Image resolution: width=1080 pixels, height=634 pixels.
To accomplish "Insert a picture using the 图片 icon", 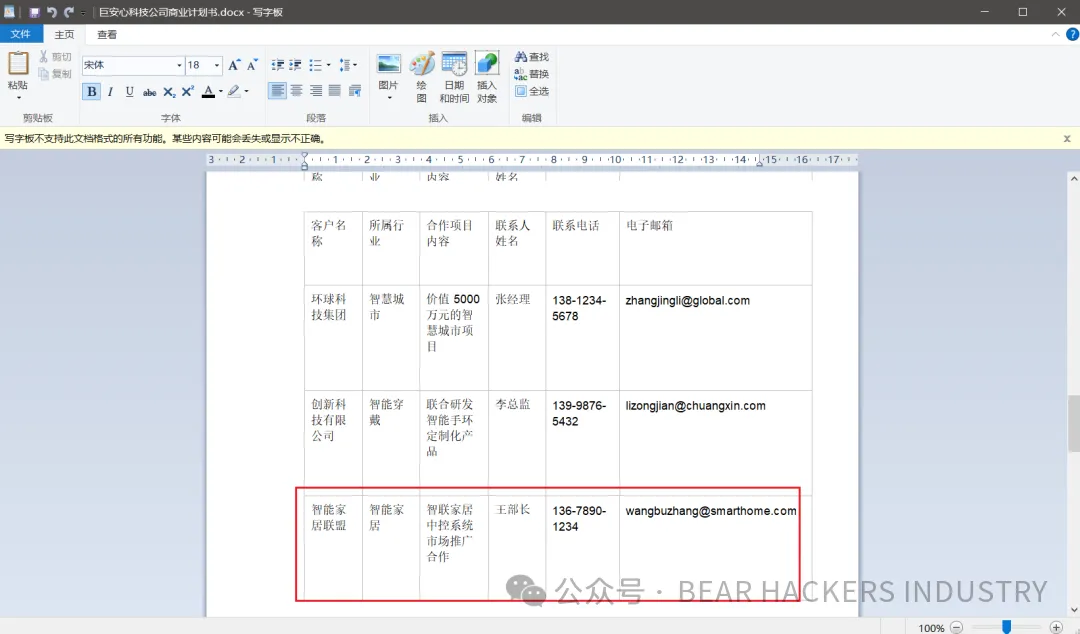I will pos(388,66).
